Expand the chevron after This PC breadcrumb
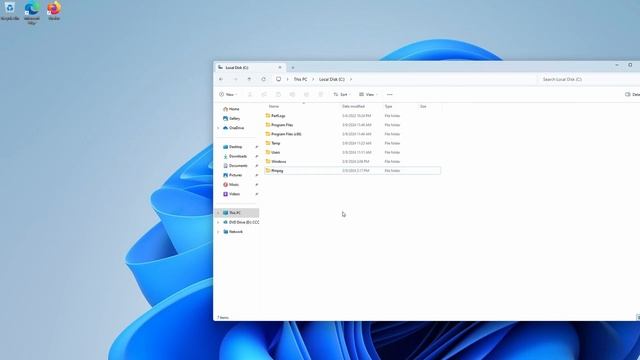640x360 pixels. (313, 79)
